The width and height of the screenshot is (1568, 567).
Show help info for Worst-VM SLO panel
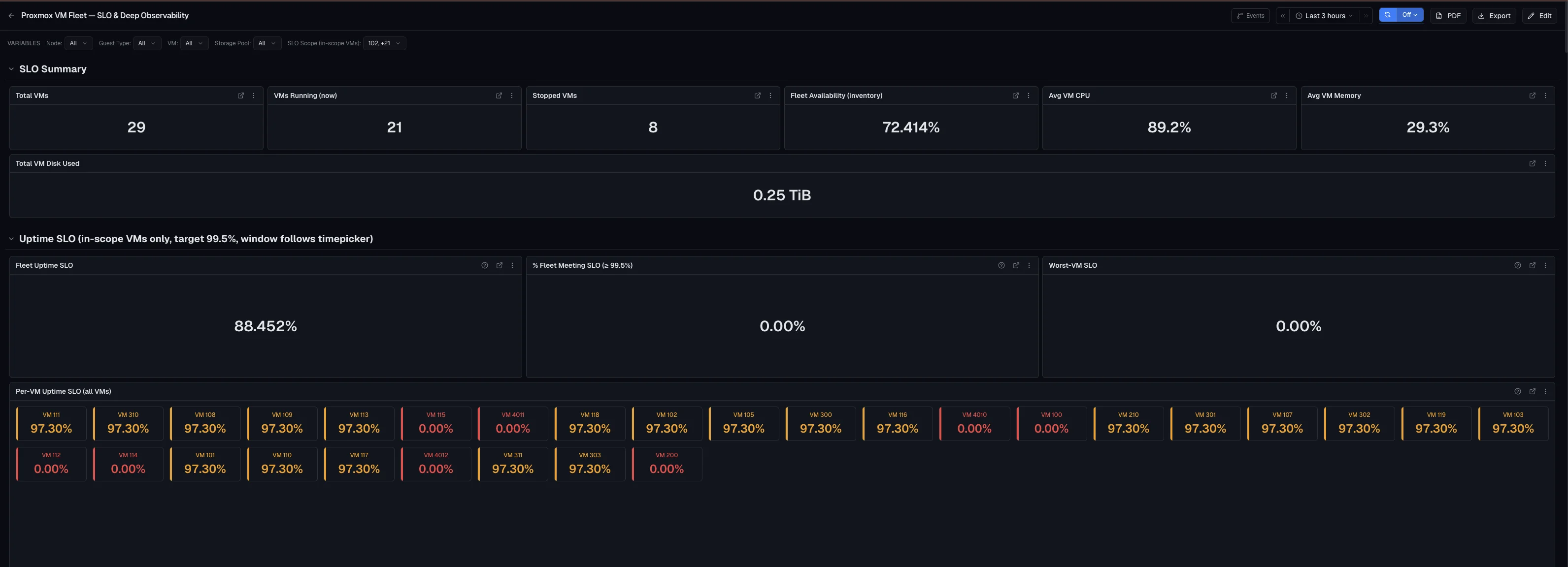(x=1517, y=265)
